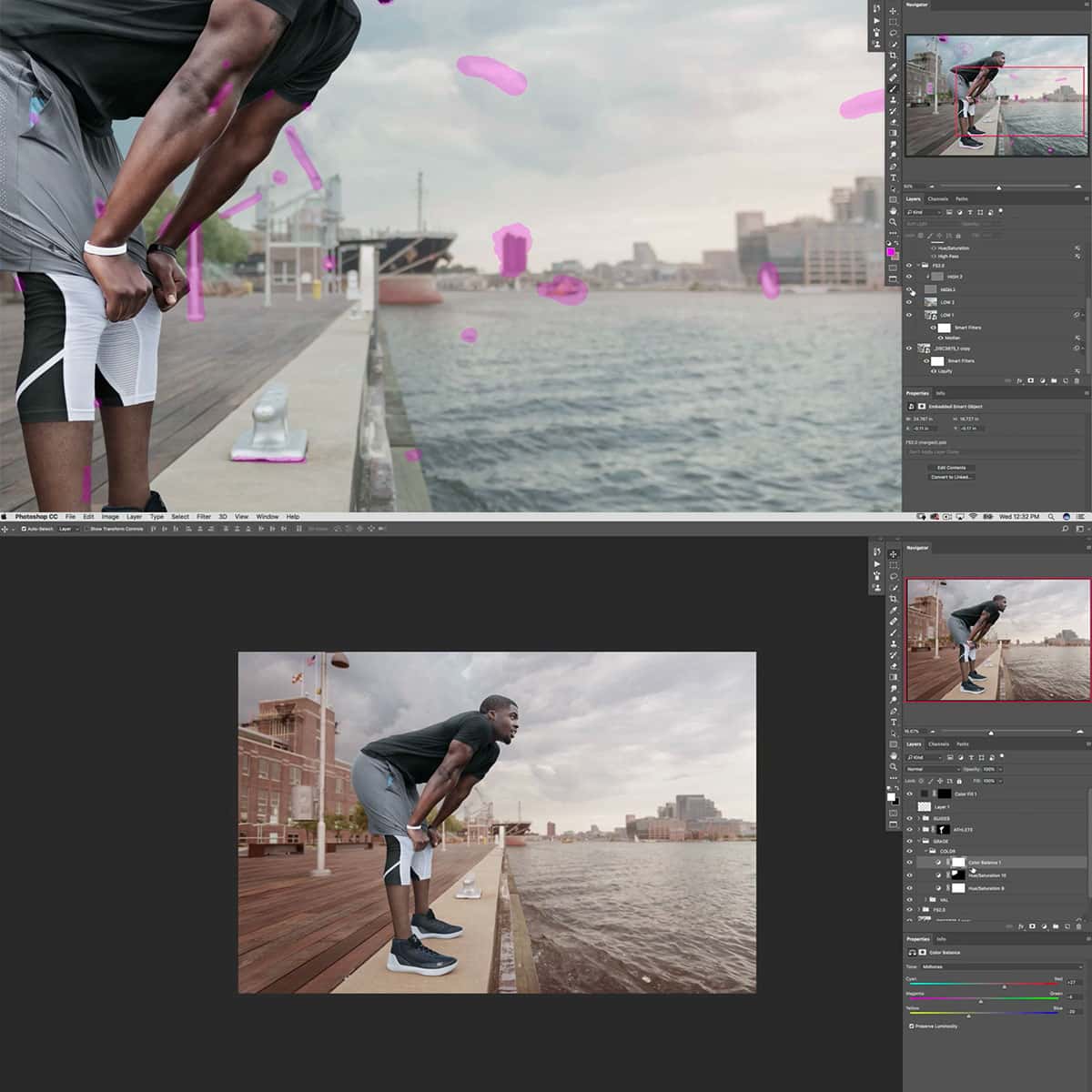Click the Convert to Linked button

tap(950, 477)
